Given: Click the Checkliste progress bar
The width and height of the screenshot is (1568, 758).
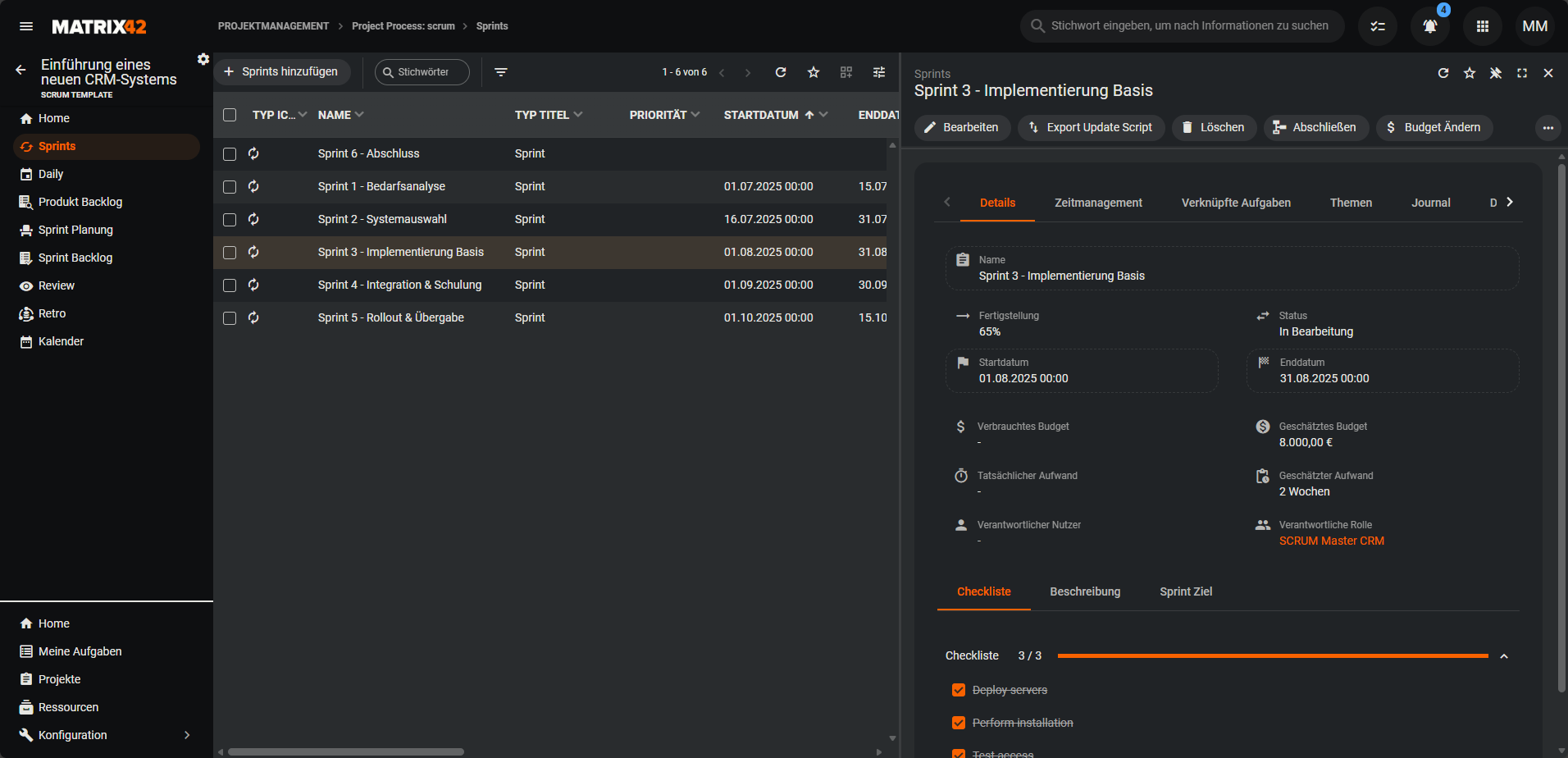Looking at the screenshot, I should coord(1272,656).
